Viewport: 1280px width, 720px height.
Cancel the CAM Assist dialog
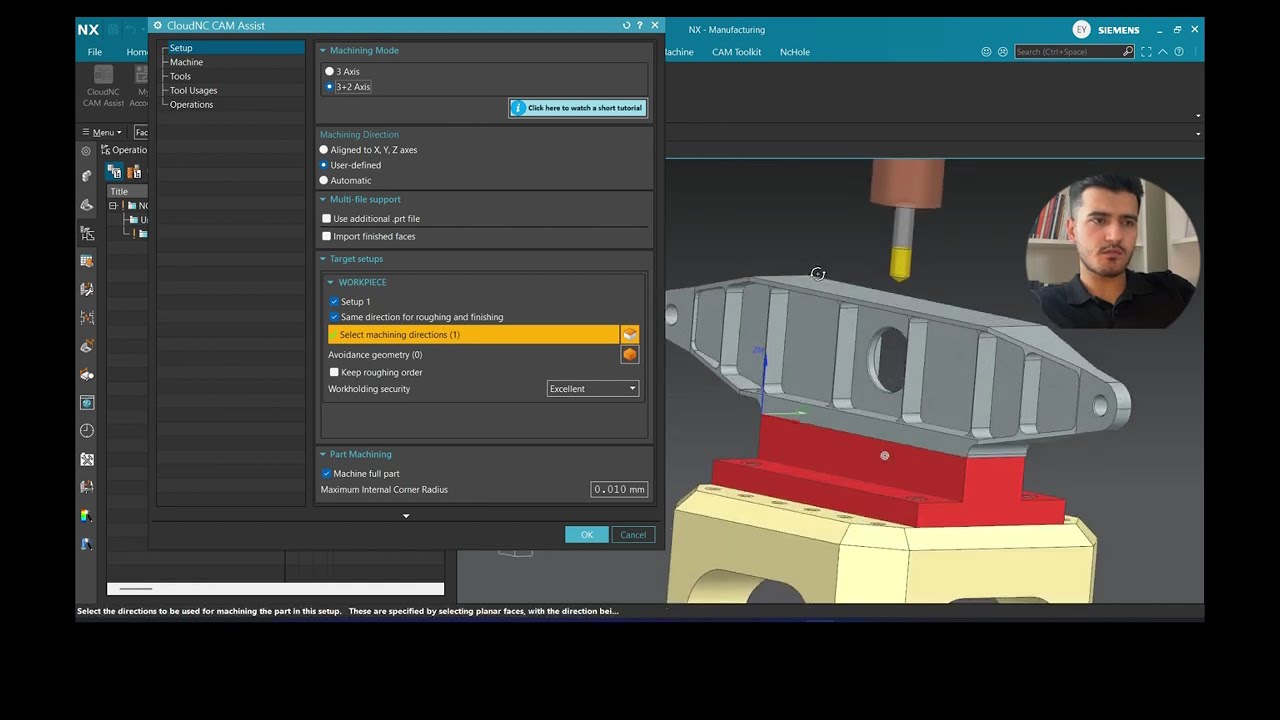click(x=633, y=535)
